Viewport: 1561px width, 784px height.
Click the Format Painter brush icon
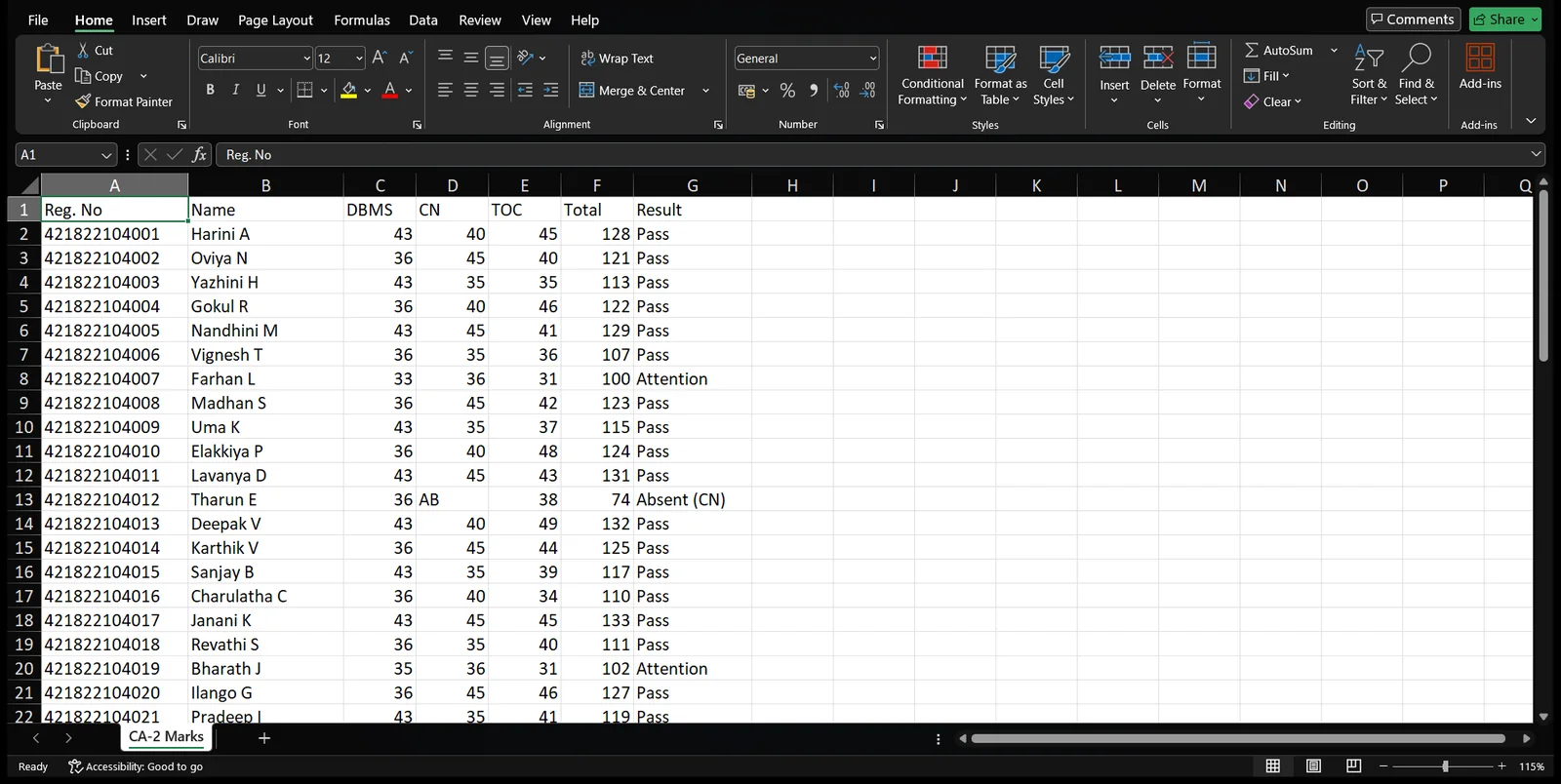coord(83,101)
